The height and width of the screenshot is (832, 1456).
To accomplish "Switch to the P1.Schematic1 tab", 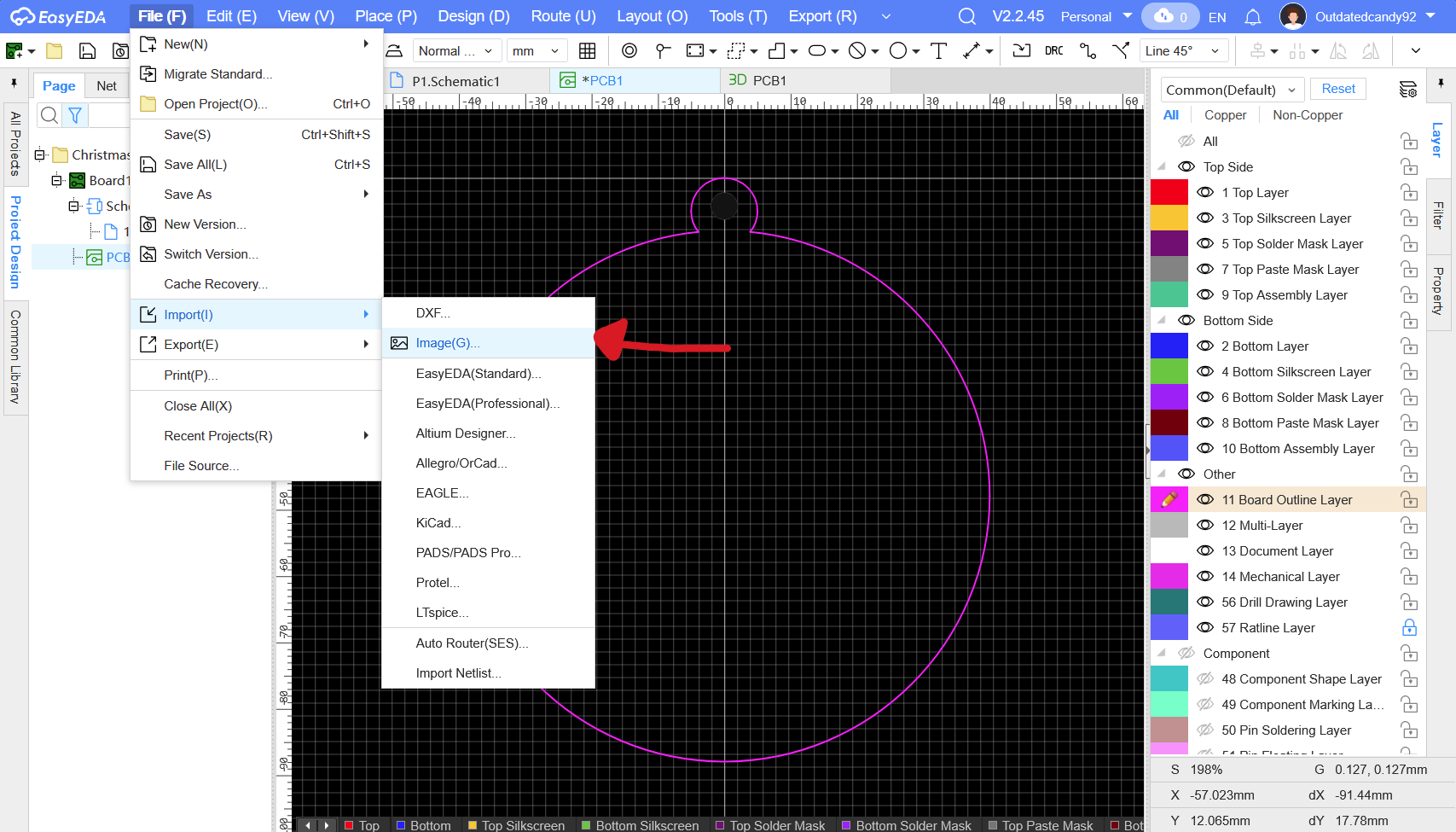I will 455,81.
